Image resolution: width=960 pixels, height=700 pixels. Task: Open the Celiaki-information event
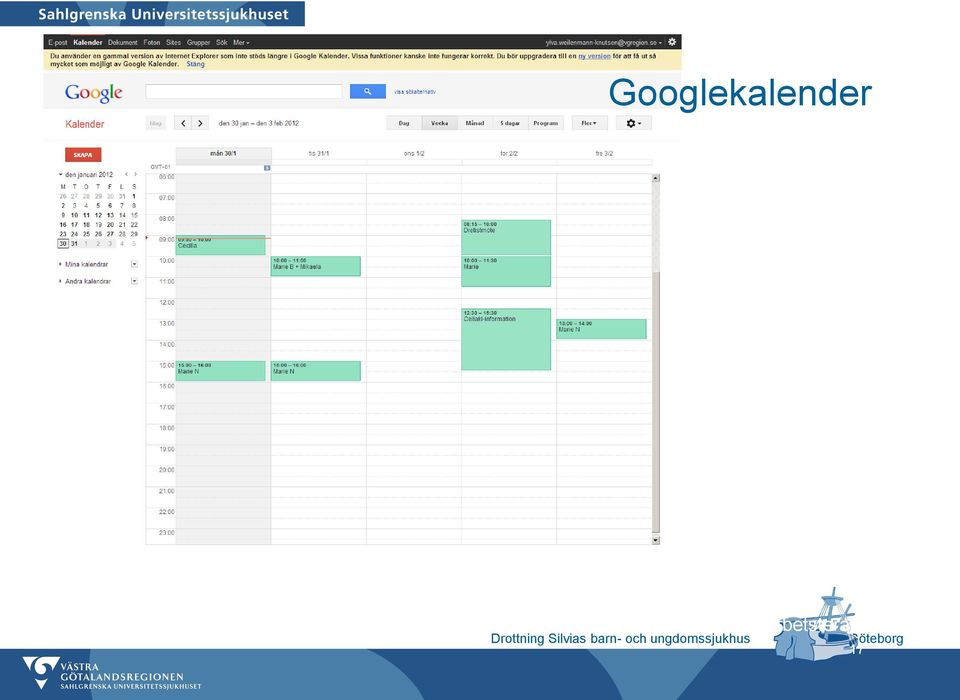[x=506, y=339]
